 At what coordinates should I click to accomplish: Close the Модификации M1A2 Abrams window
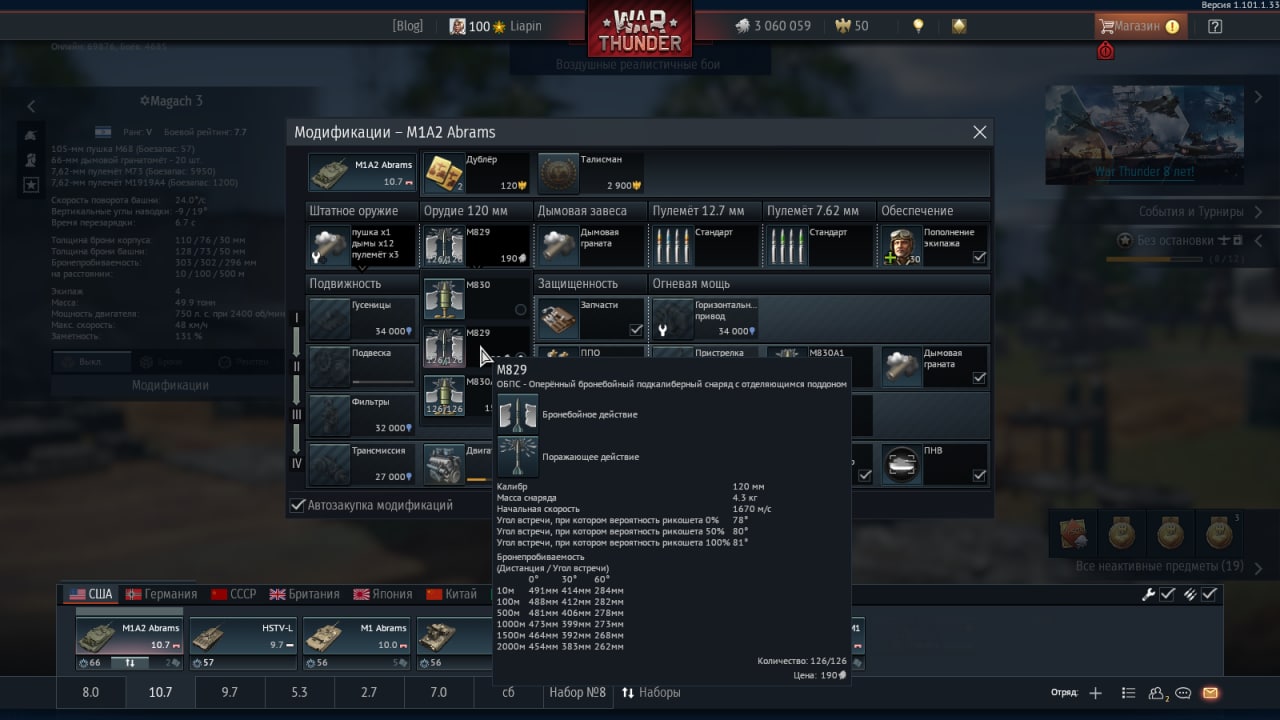[980, 132]
